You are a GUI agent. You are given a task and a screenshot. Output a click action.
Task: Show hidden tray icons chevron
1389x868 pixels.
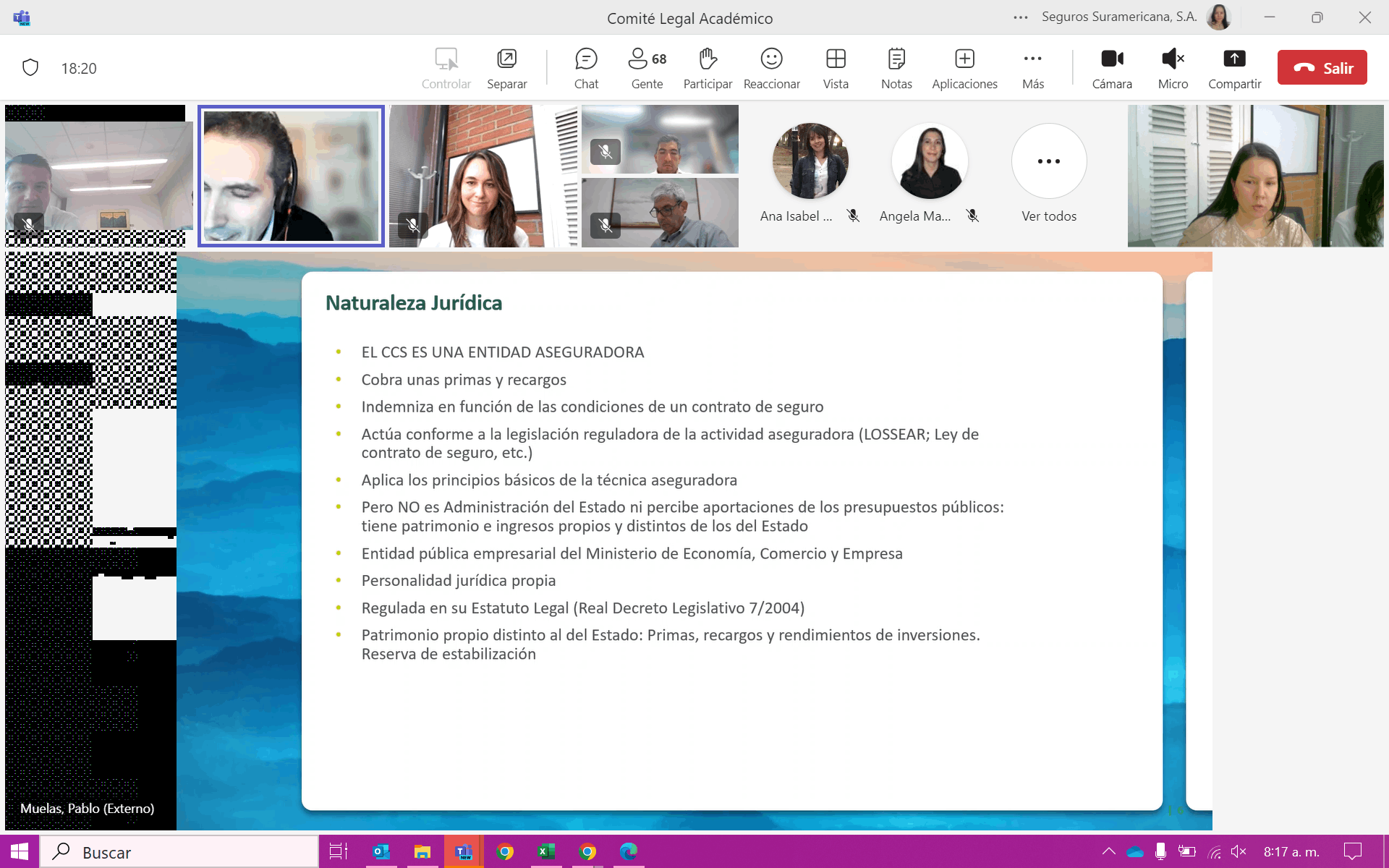(1108, 852)
